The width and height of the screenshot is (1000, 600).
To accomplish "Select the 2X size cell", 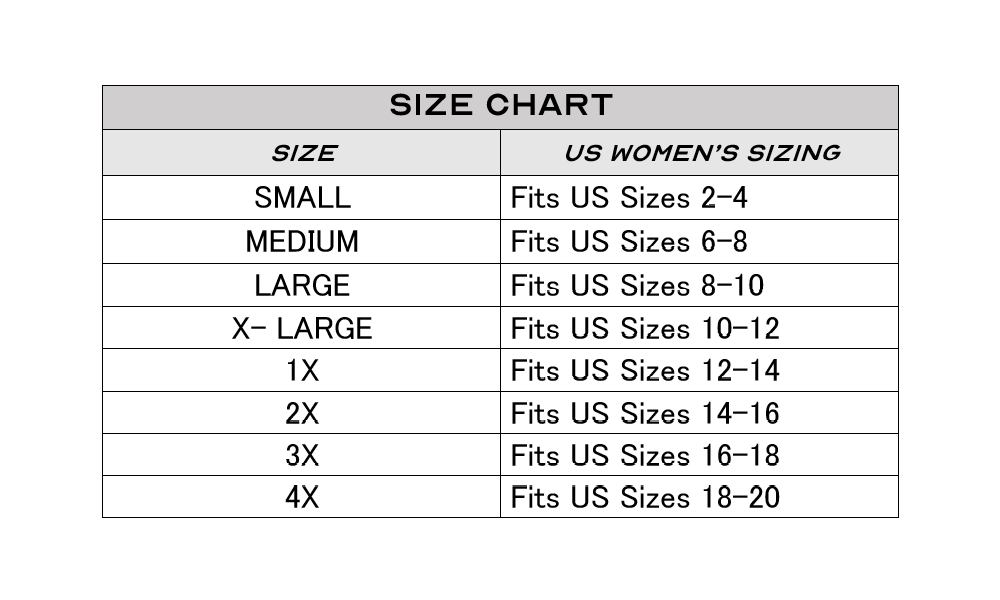I will (x=302, y=413).
